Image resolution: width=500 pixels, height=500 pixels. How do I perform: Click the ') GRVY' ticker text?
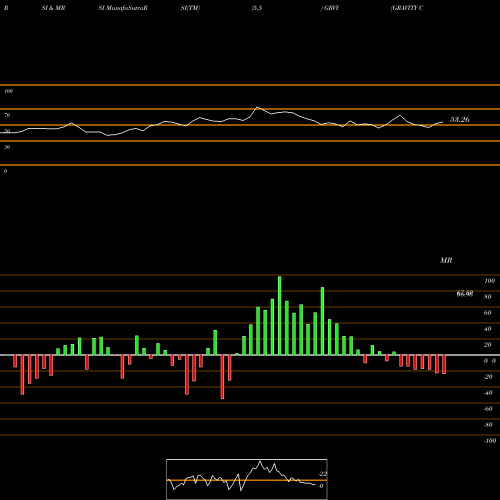coord(330,8)
